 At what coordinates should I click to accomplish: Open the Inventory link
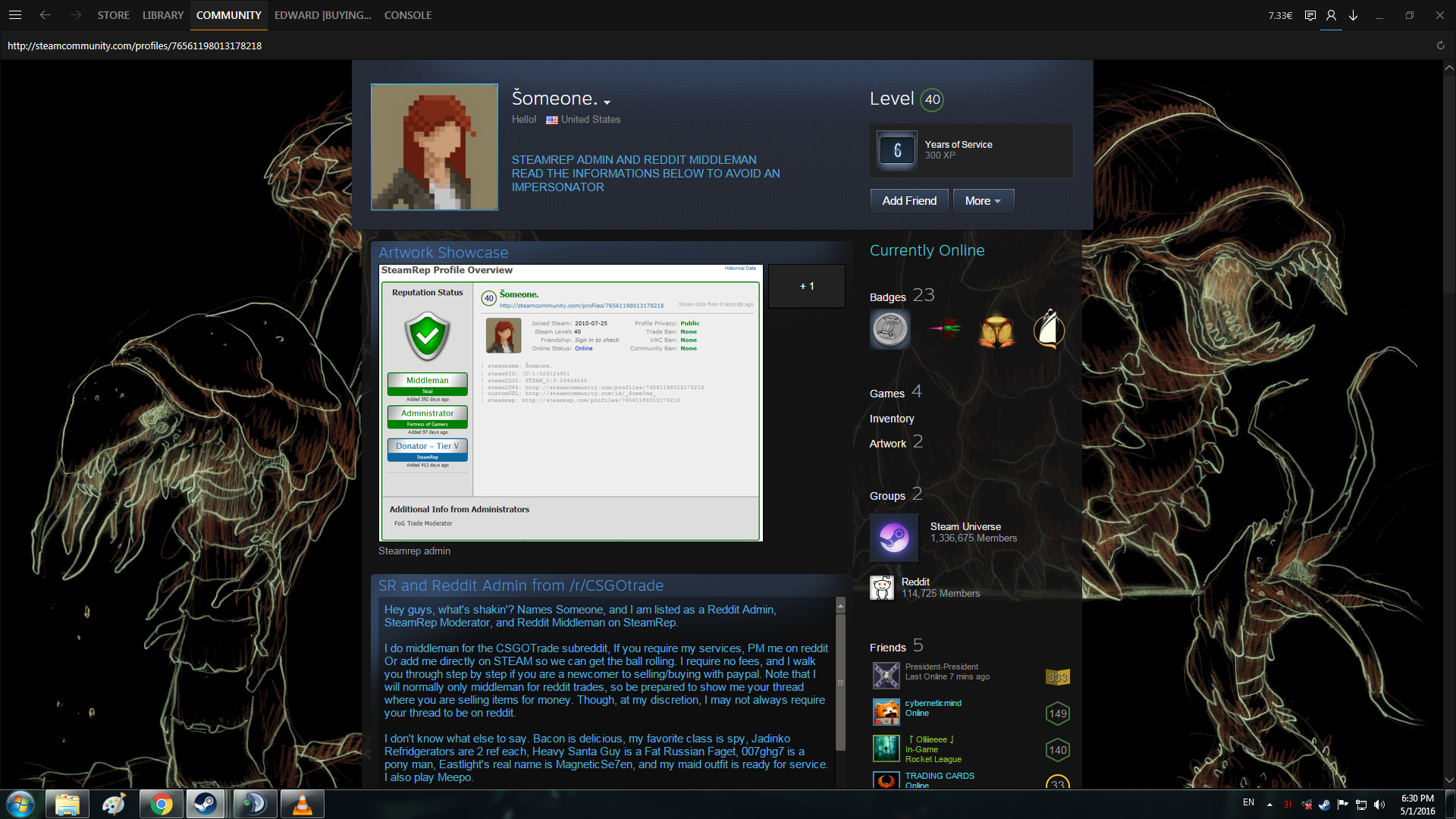click(891, 419)
